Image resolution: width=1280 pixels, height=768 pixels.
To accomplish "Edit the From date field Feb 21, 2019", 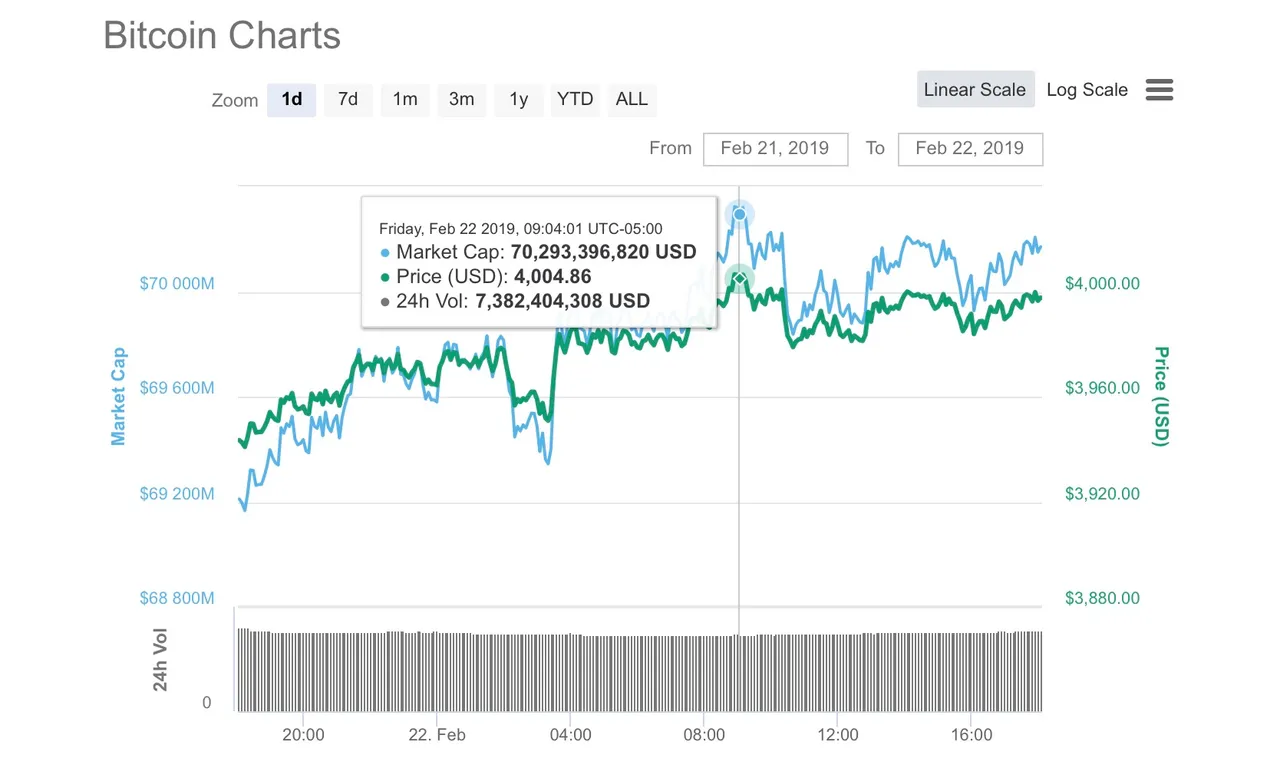I will coord(775,148).
